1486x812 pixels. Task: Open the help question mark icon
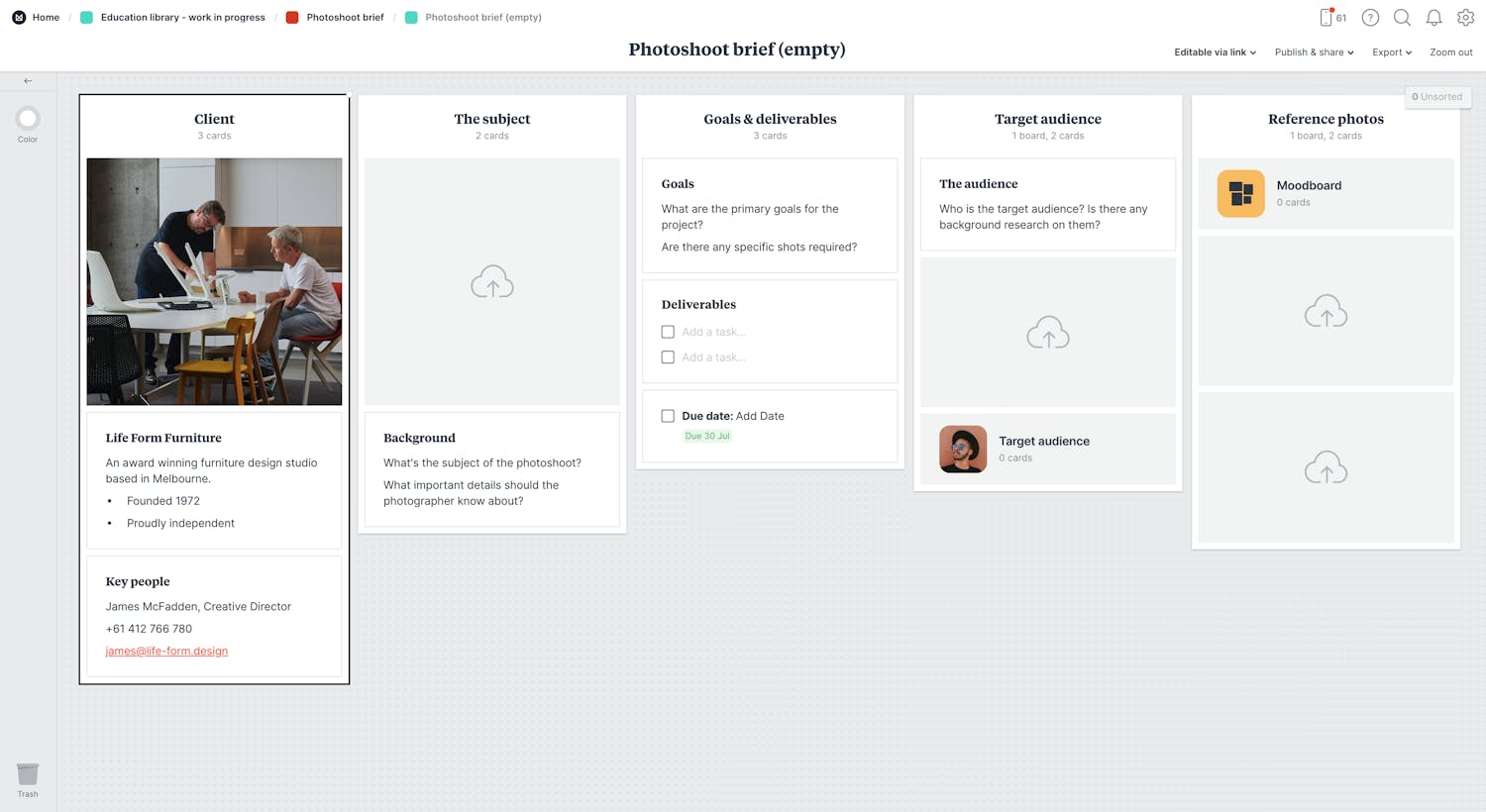pos(1370,17)
